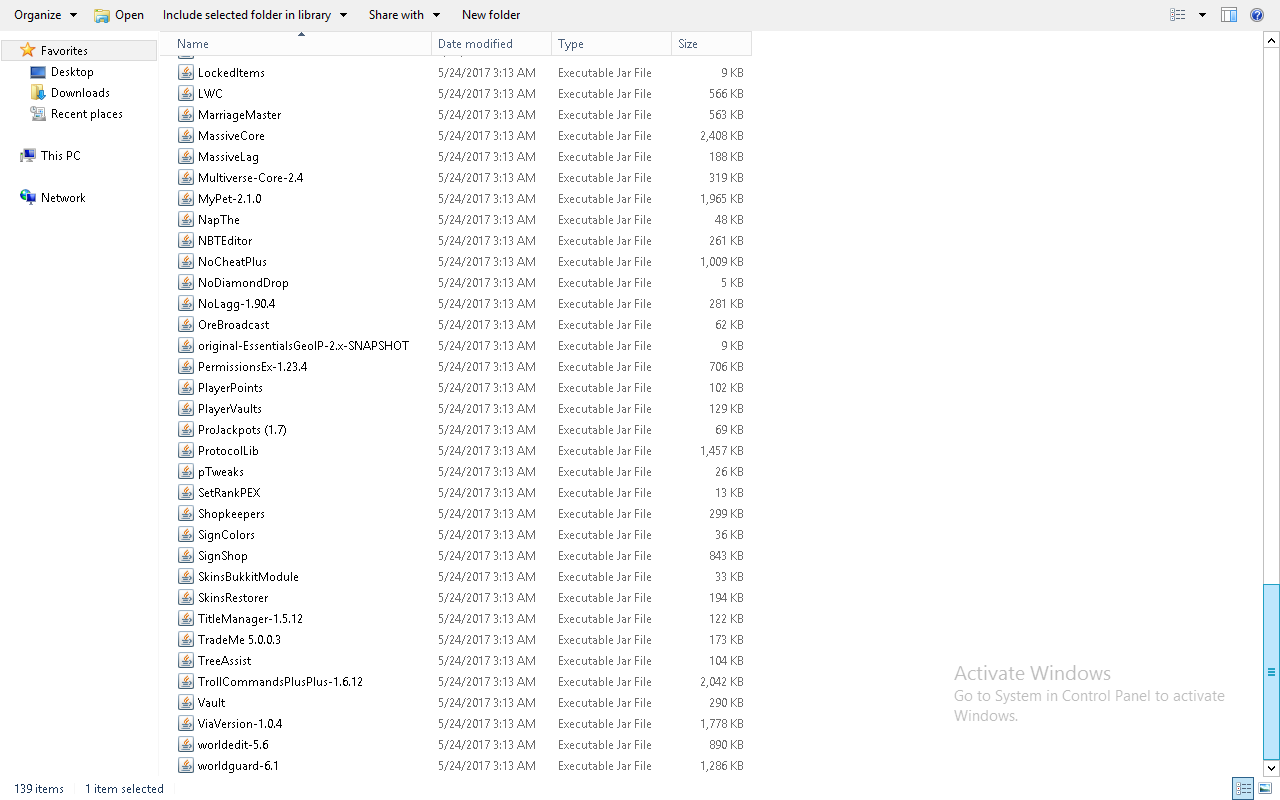Select the MassiveLag file icon
The width and height of the screenshot is (1280, 800).
click(x=186, y=157)
